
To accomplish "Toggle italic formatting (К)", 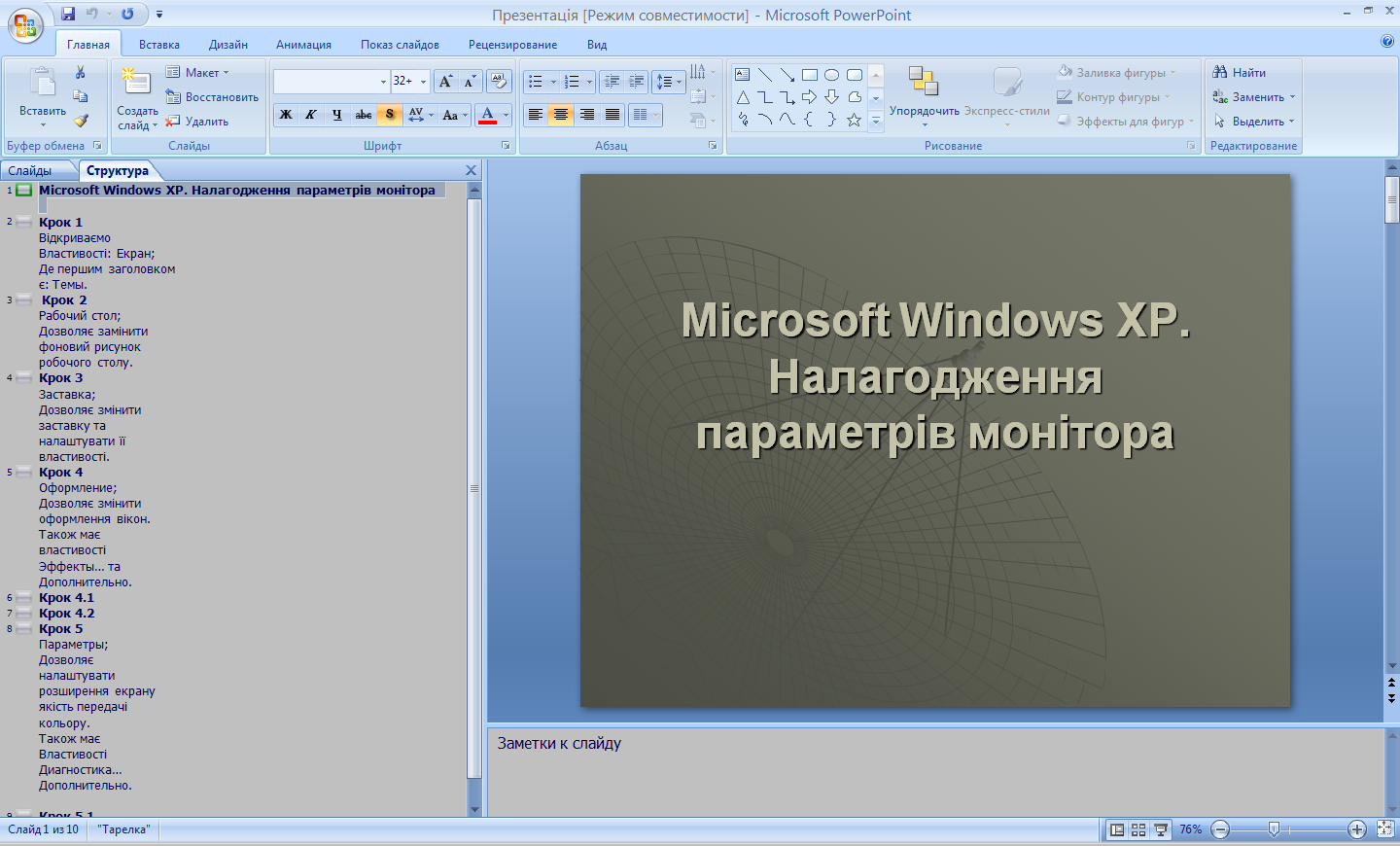I will [x=311, y=115].
